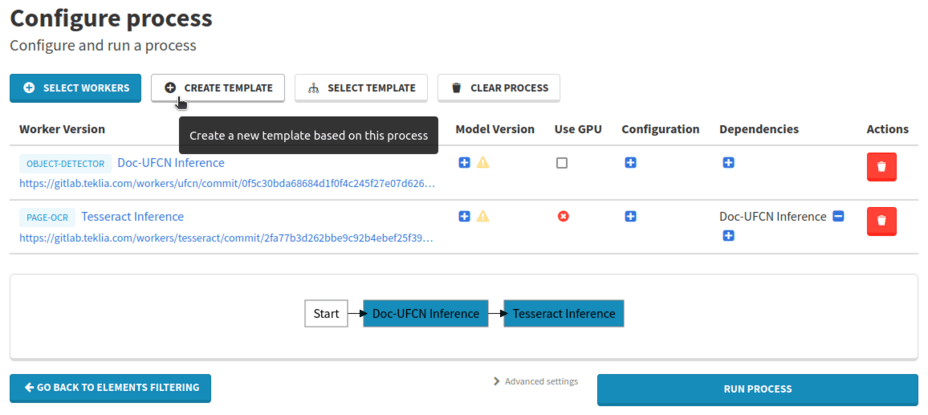Open the ufcn gitlab commit URL

[228, 184]
